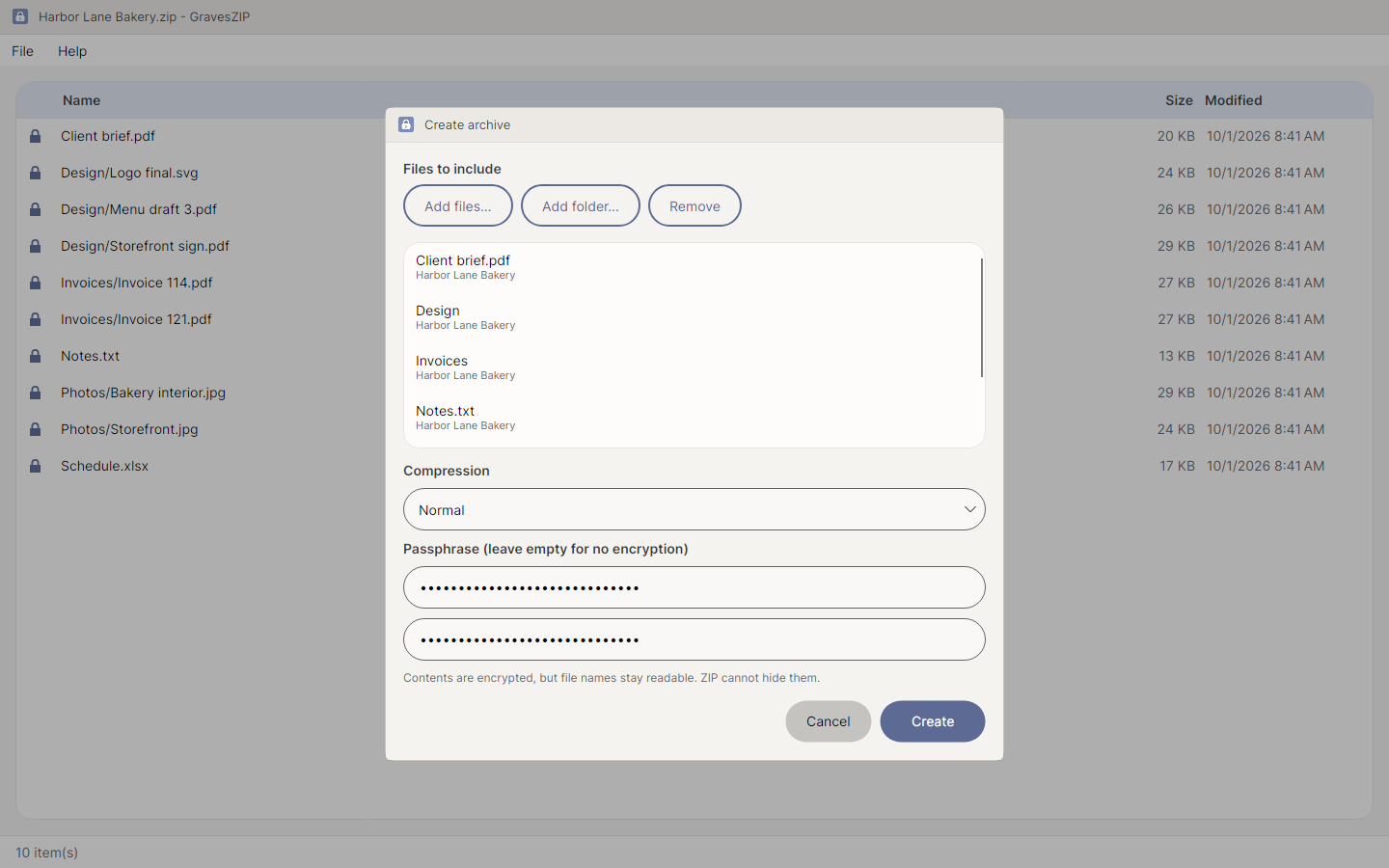Viewport: 1389px width, 868px height.
Task: Click lock icon beside Design/Logo final.svg
Action: [x=35, y=173]
